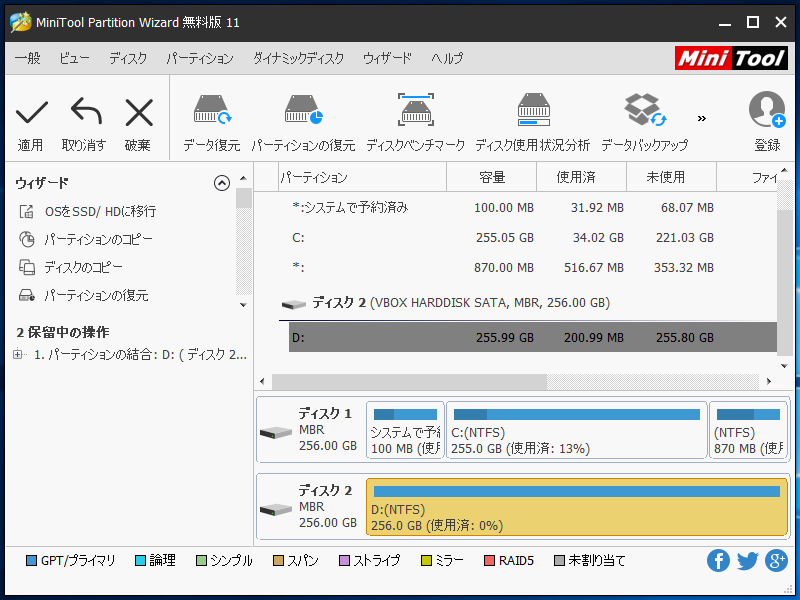The height and width of the screenshot is (600, 800).
Task: Start パーティションのコピー wizard
Action: tap(85, 239)
